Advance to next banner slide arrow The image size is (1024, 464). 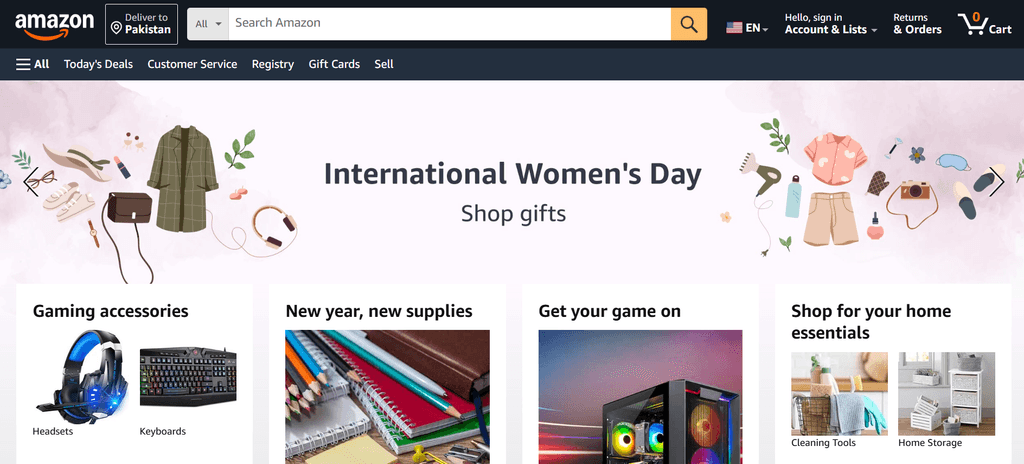tap(996, 181)
